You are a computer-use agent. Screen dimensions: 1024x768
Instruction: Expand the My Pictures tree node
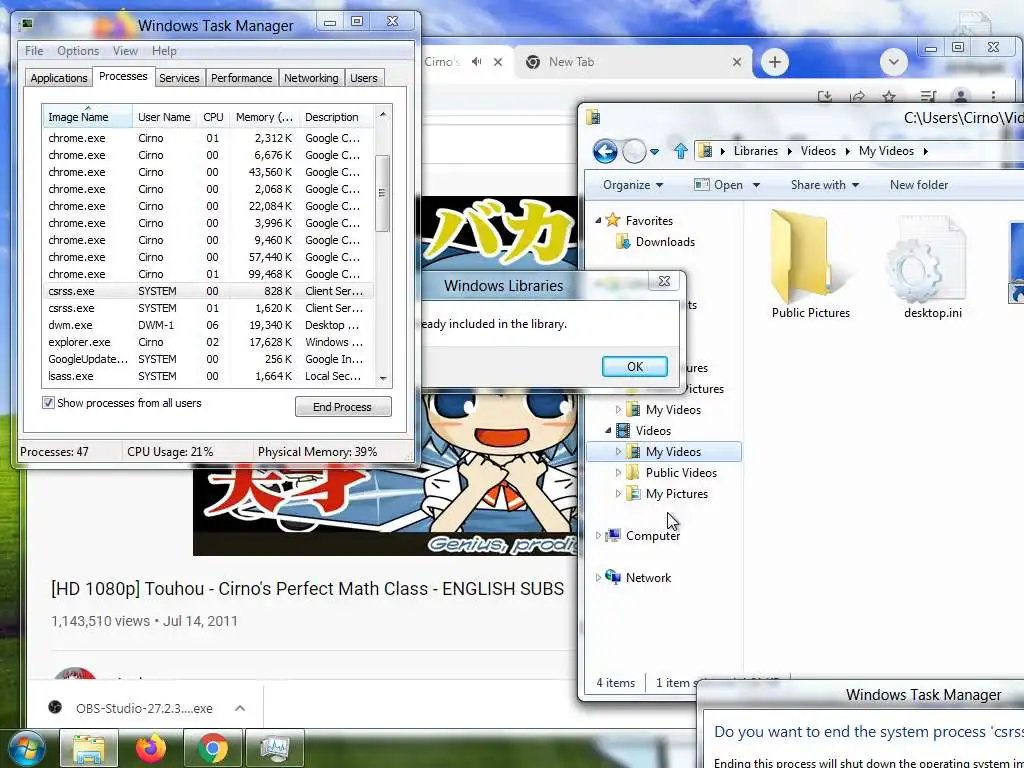(618, 494)
